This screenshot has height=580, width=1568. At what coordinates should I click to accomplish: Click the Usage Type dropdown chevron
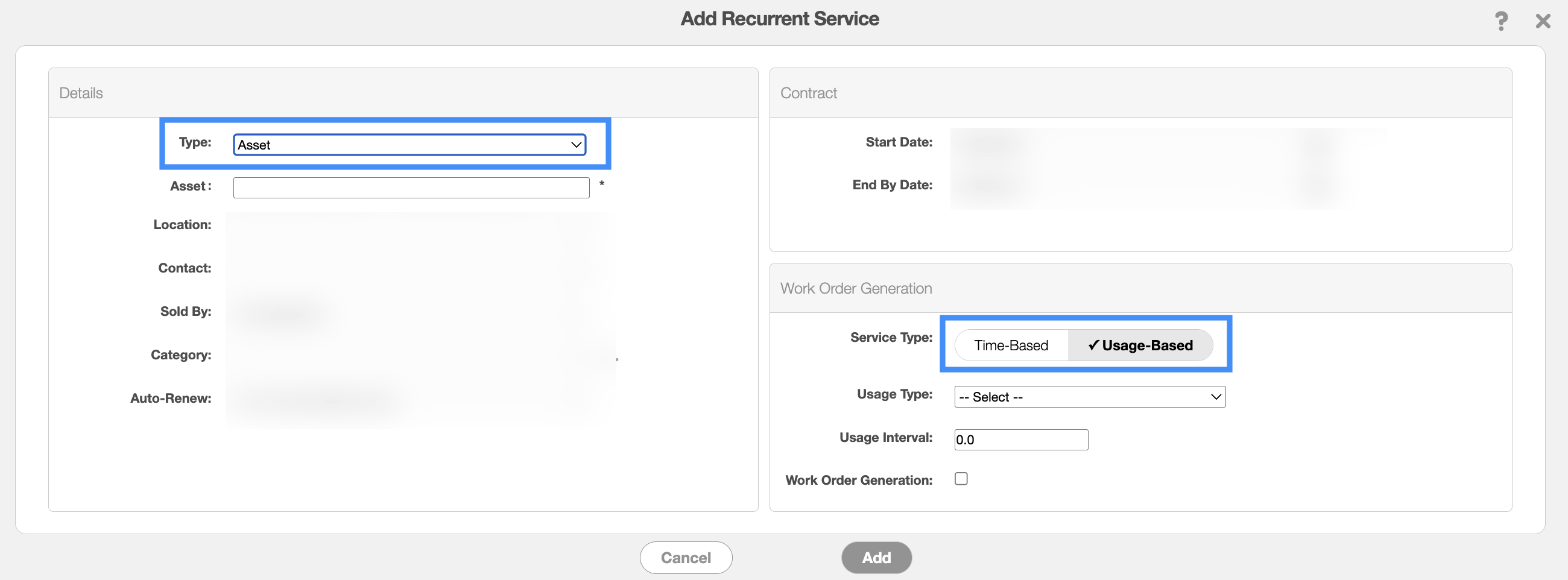click(1216, 397)
